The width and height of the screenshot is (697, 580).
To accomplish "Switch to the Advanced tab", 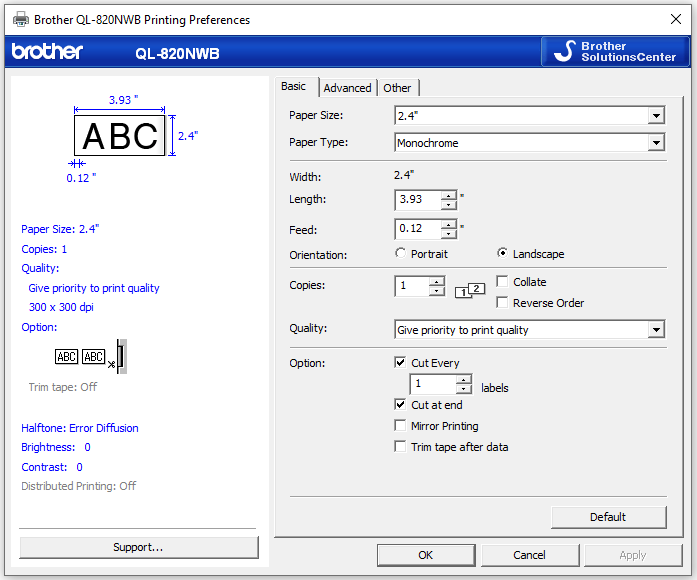I will [x=347, y=88].
